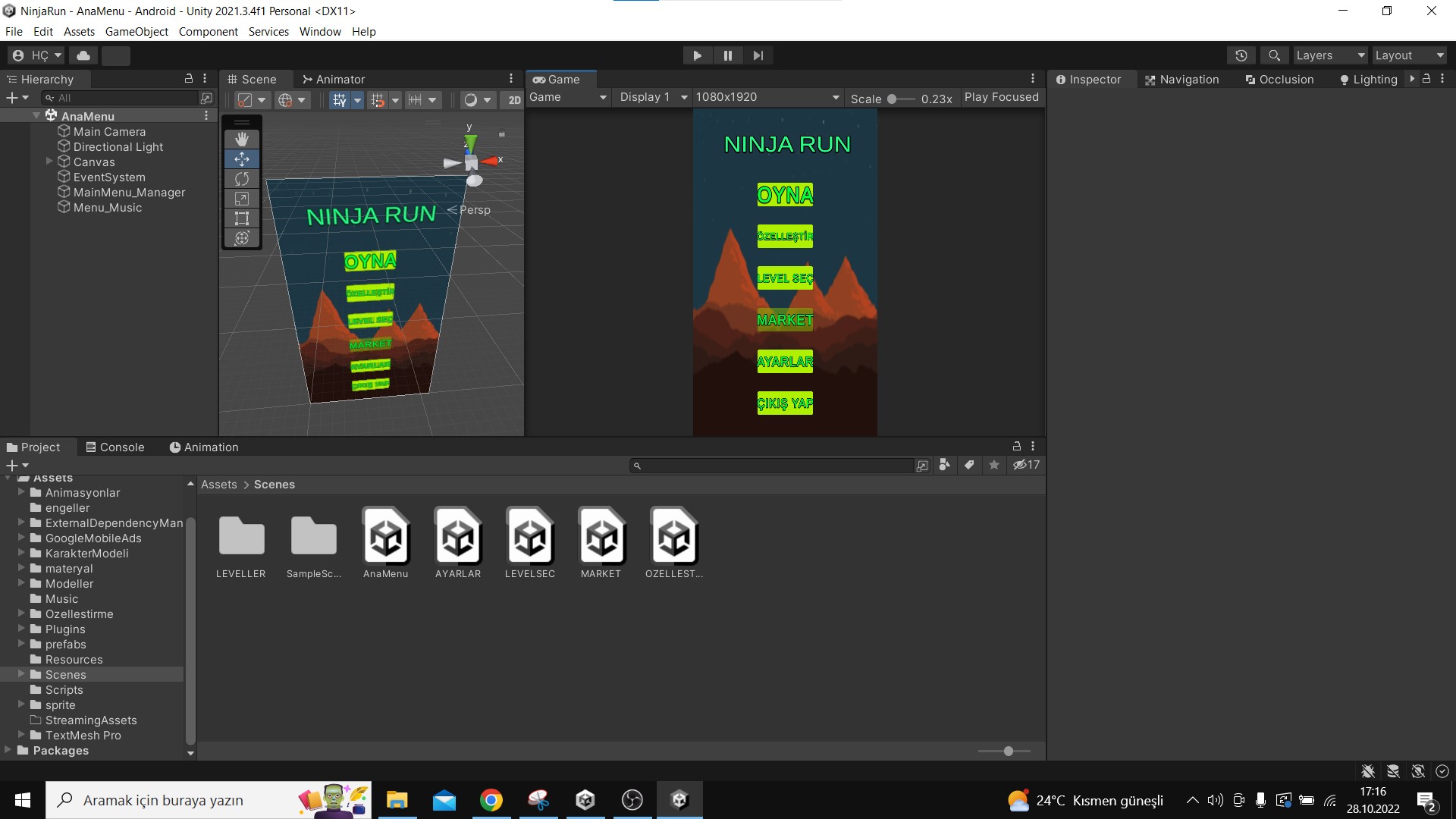Image resolution: width=1456 pixels, height=819 pixels.
Task: Toggle the Hierarchy panel lock
Action: coord(189,79)
